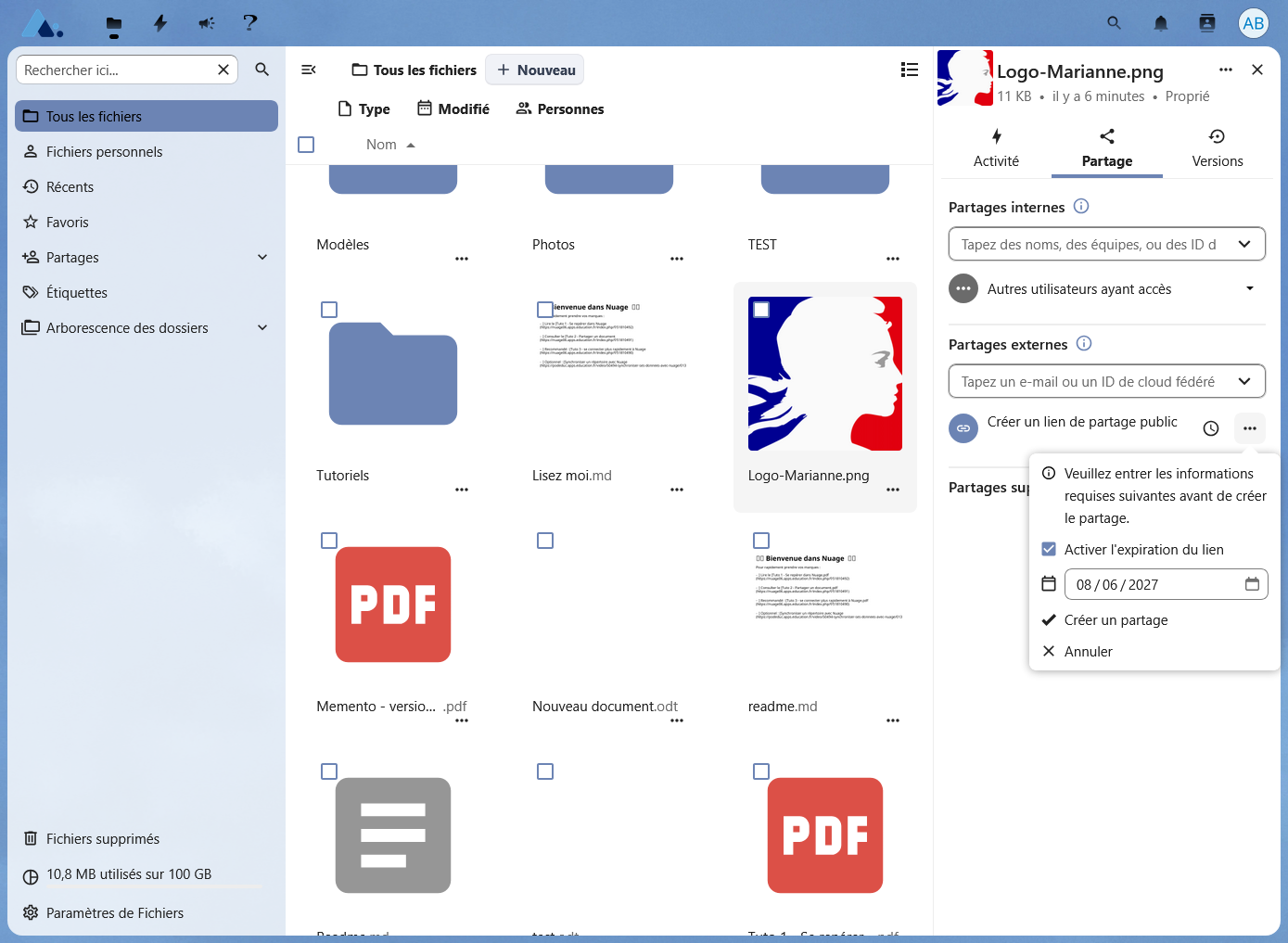Image resolution: width=1288 pixels, height=943 pixels.
Task: Click the link icon for public share
Action: pos(963,428)
